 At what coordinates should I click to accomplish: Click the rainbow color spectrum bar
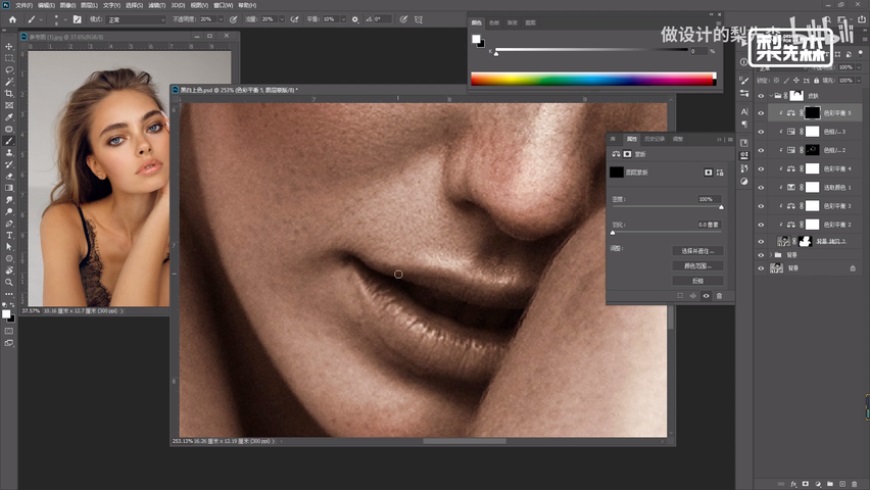tap(592, 78)
